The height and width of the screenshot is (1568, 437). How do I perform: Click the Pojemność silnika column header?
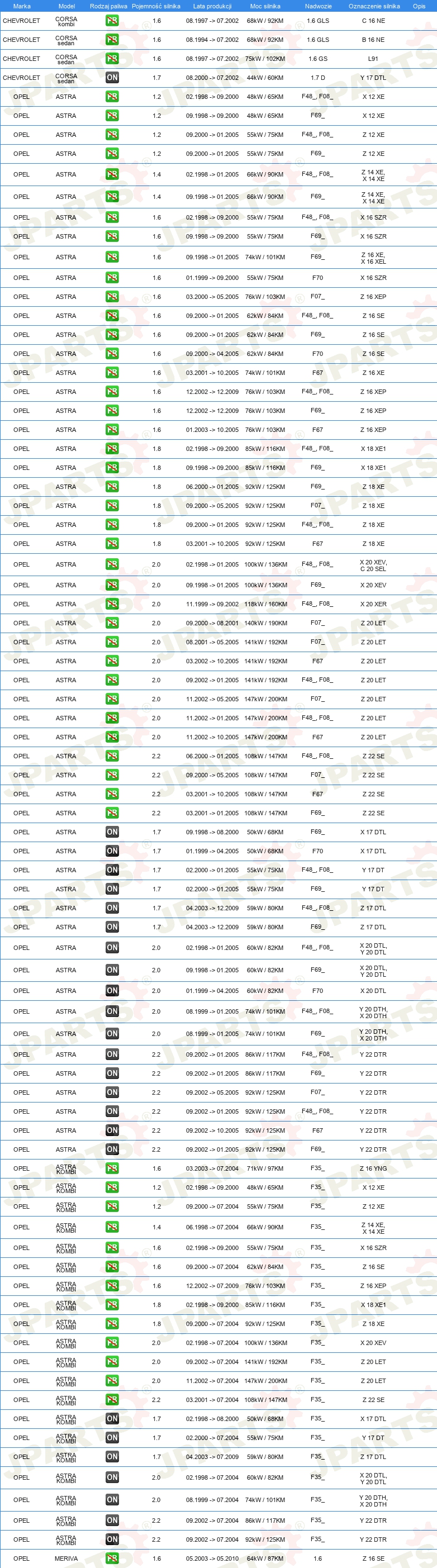(156, 6)
